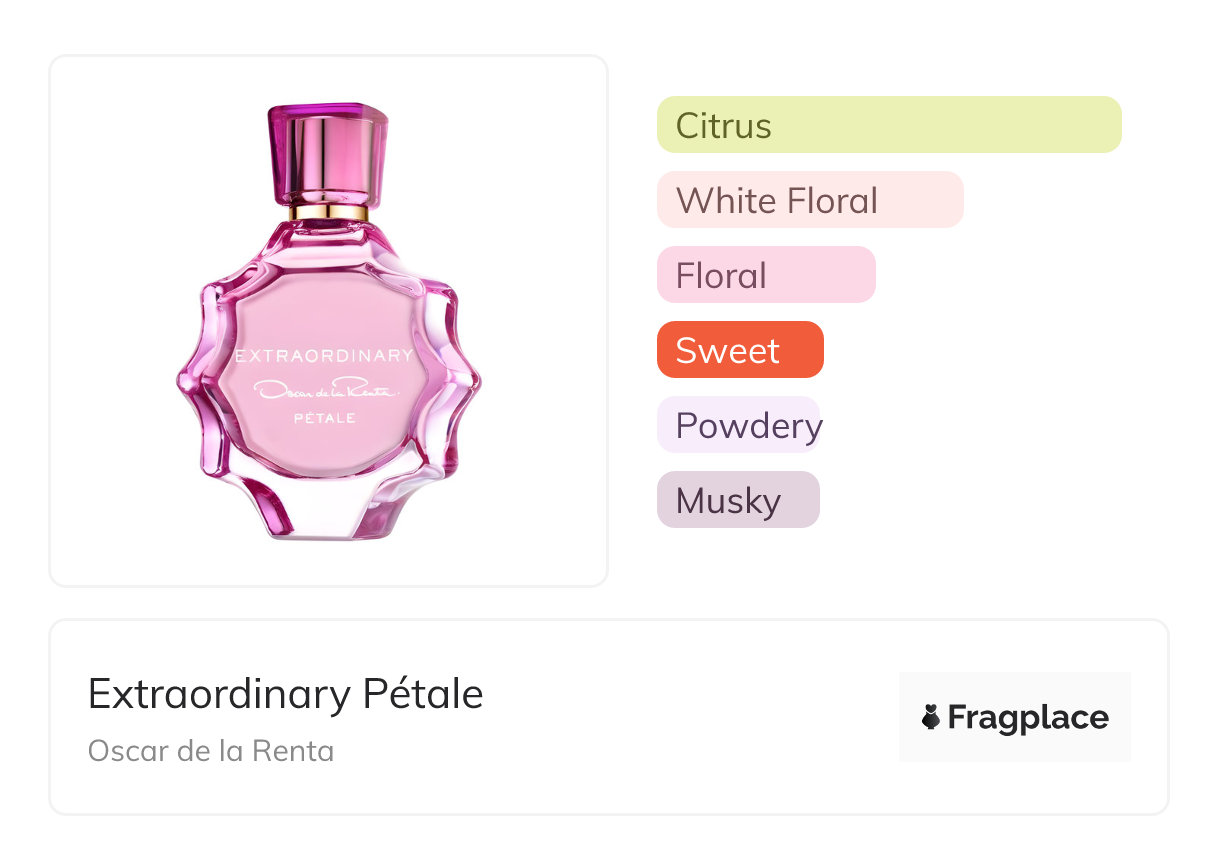
Task: Select the Citrus accord bar
Action: [888, 125]
